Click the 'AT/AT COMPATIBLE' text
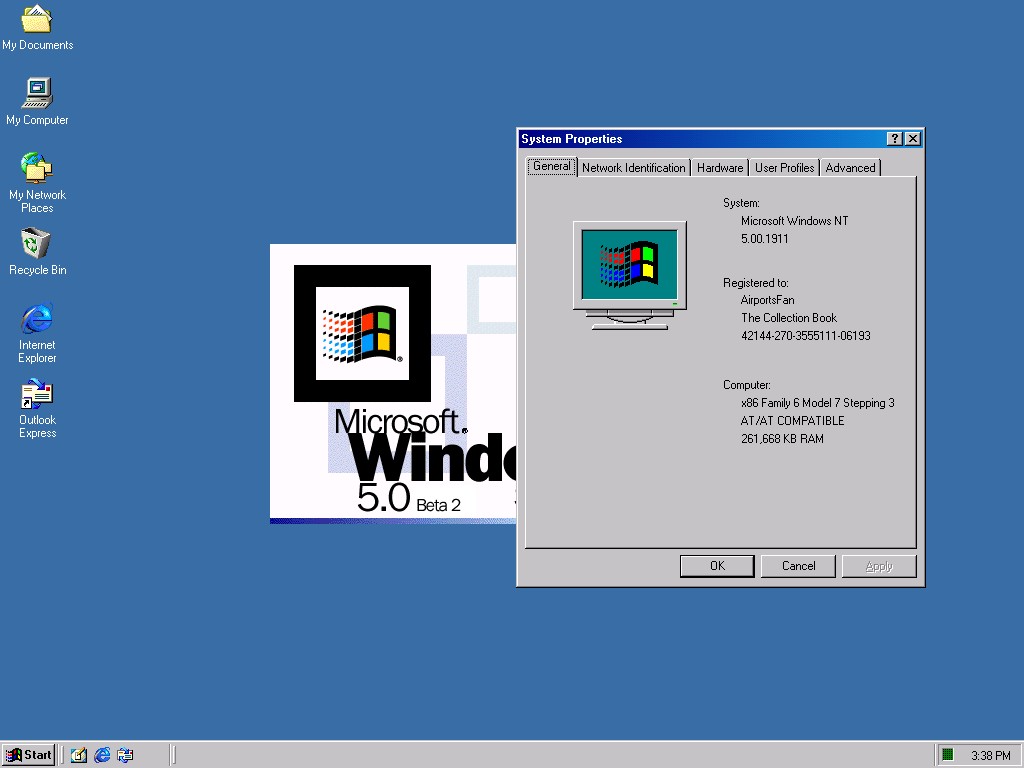This screenshot has width=1024, height=768. (792, 421)
